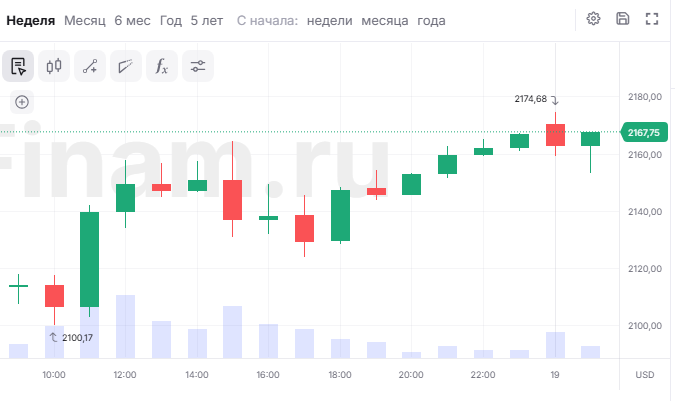This screenshot has height=401, width=675.
Task: Click the red candle at the 19 date mark
Action: pos(555,135)
